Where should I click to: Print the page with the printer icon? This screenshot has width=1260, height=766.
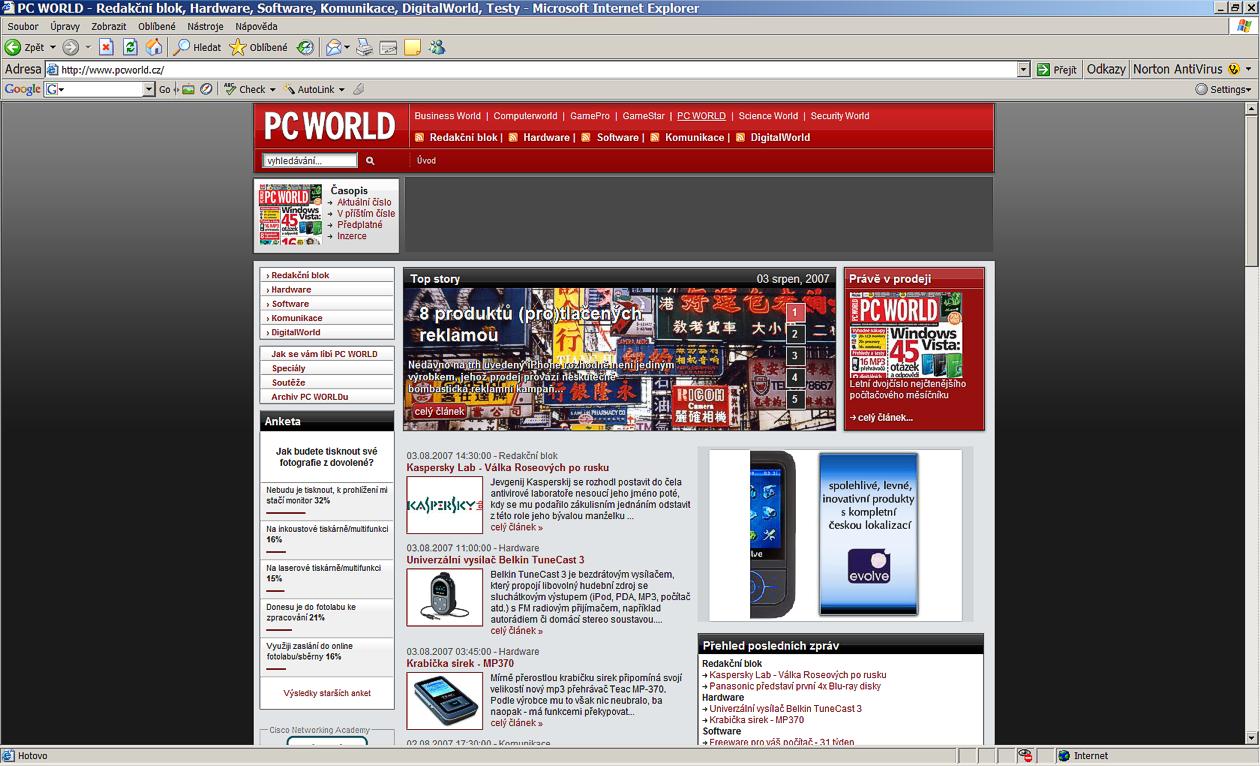click(365, 47)
